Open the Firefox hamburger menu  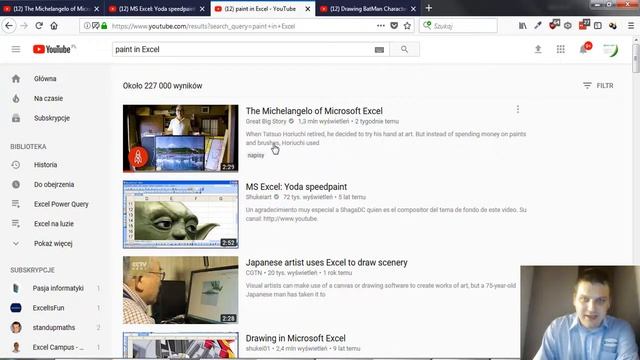point(631,26)
